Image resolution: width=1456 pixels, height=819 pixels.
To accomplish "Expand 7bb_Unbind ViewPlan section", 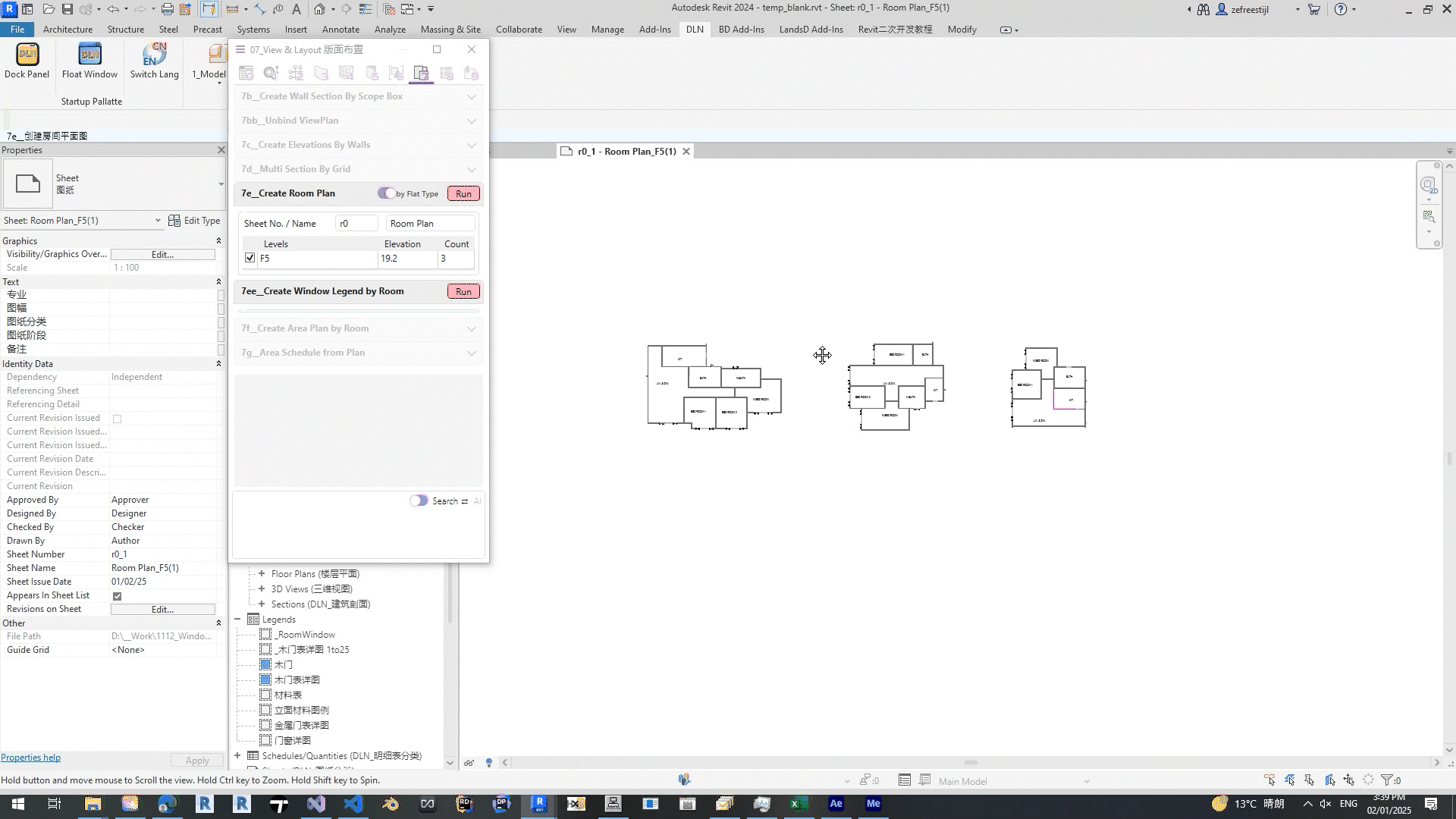I will click(x=472, y=121).
